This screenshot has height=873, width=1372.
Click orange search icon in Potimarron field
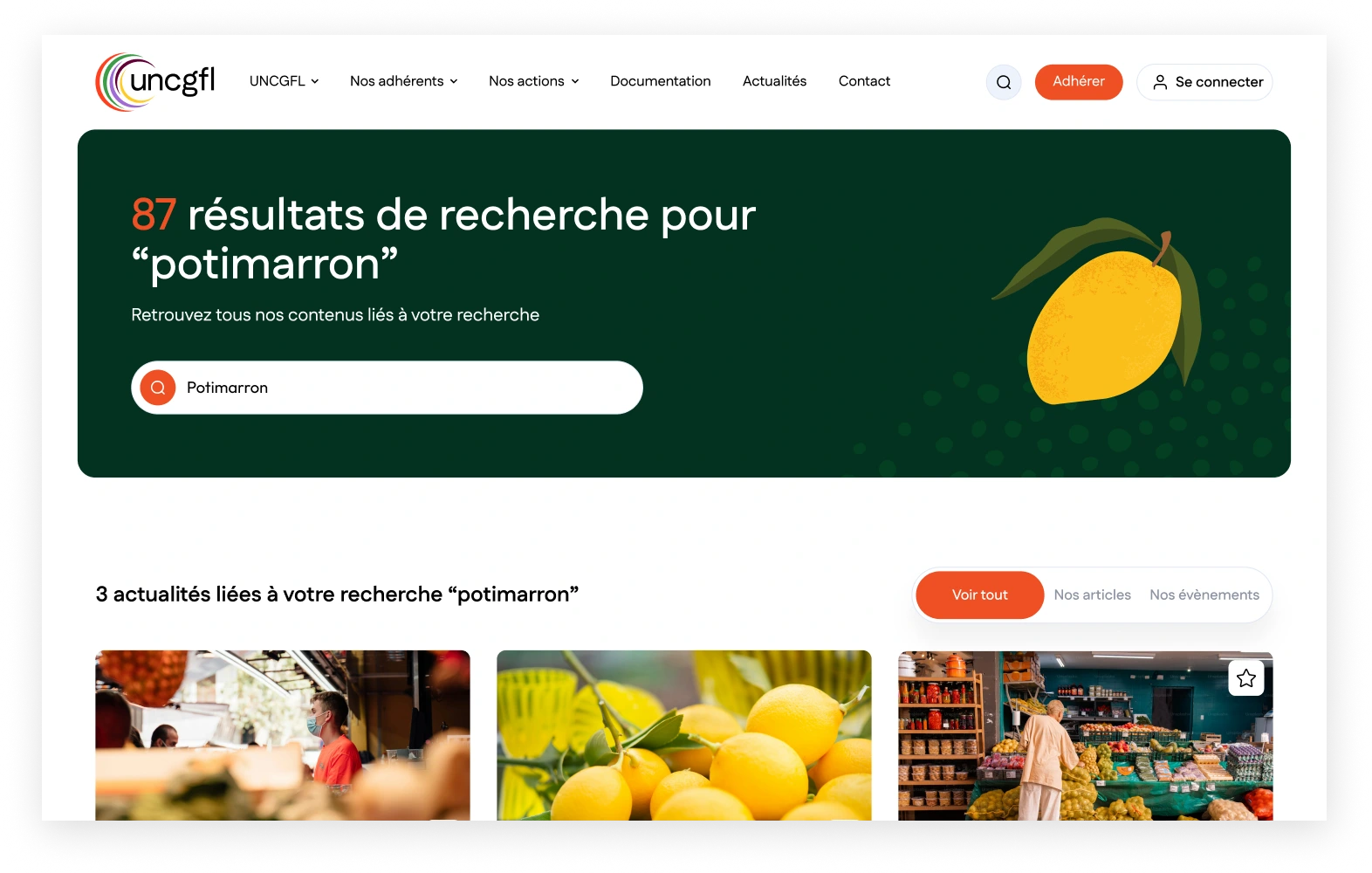point(158,388)
